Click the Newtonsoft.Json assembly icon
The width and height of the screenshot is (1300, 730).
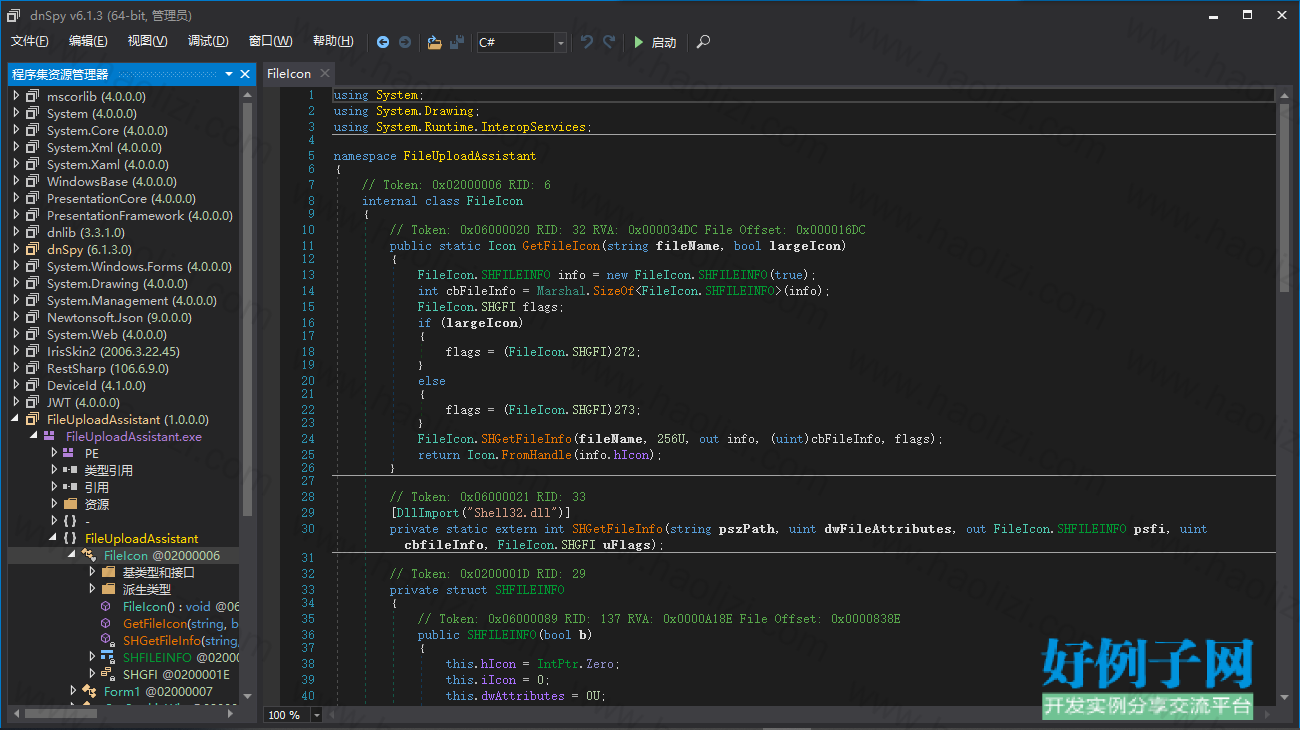point(33,317)
